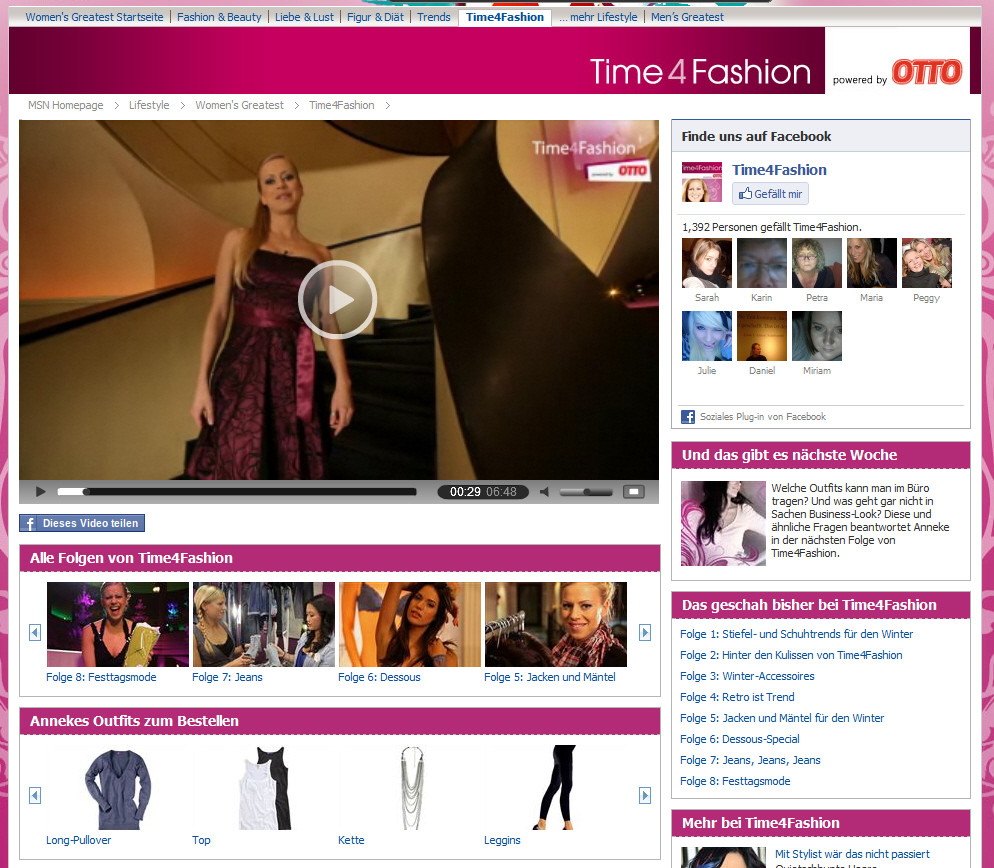Open thumbnail for Folge 5: Jacken und Mäntel
This screenshot has width=994, height=868.
556,625
